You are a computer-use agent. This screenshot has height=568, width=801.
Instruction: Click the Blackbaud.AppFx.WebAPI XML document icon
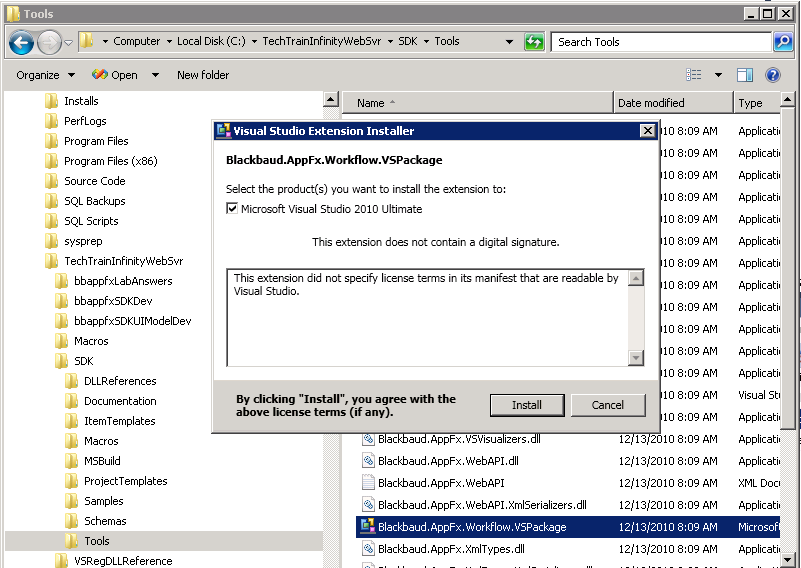coord(367,483)
